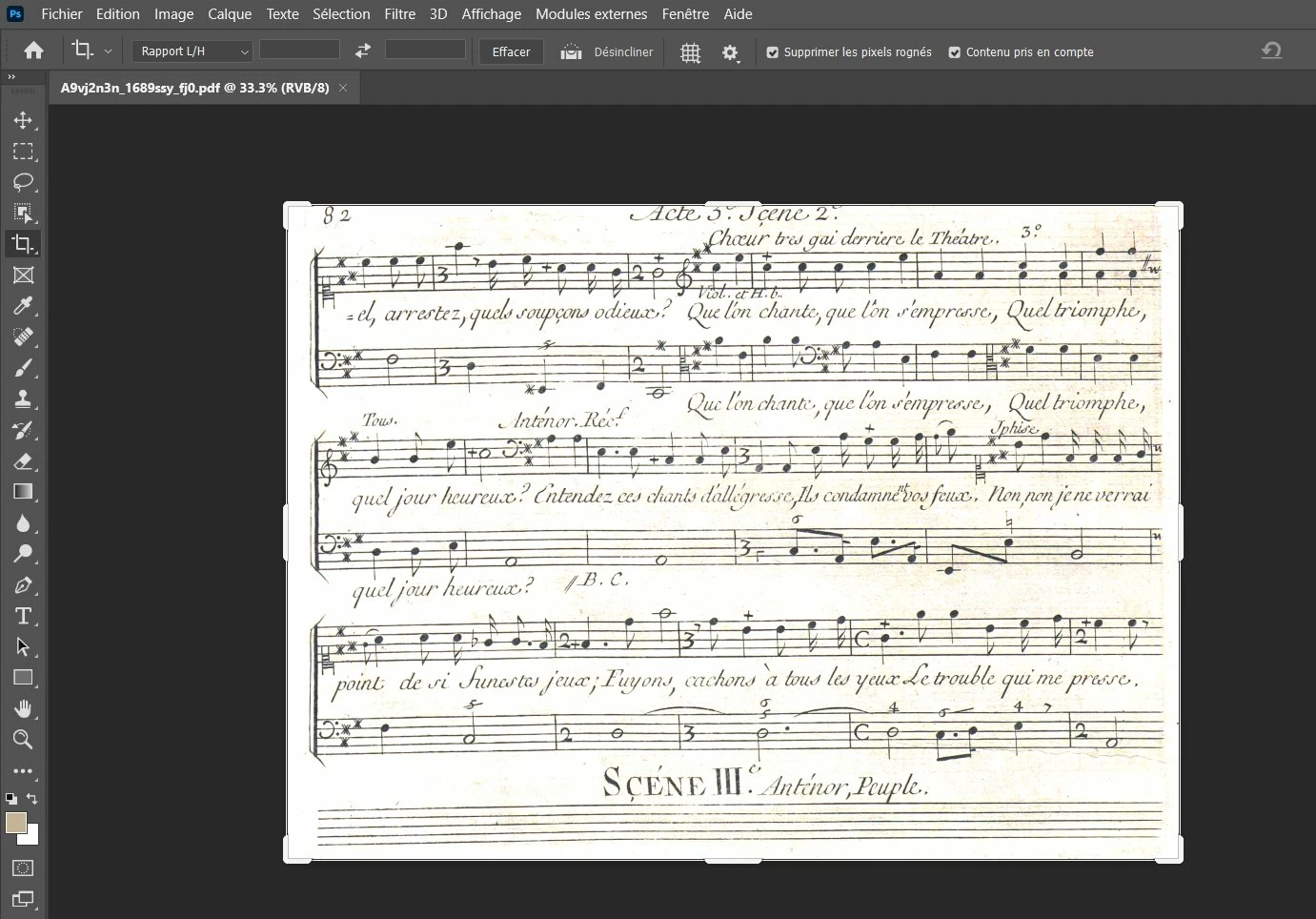Screen dimensions: 1316x919
Task: Open the Texte menu
Action: coord(282,14)
